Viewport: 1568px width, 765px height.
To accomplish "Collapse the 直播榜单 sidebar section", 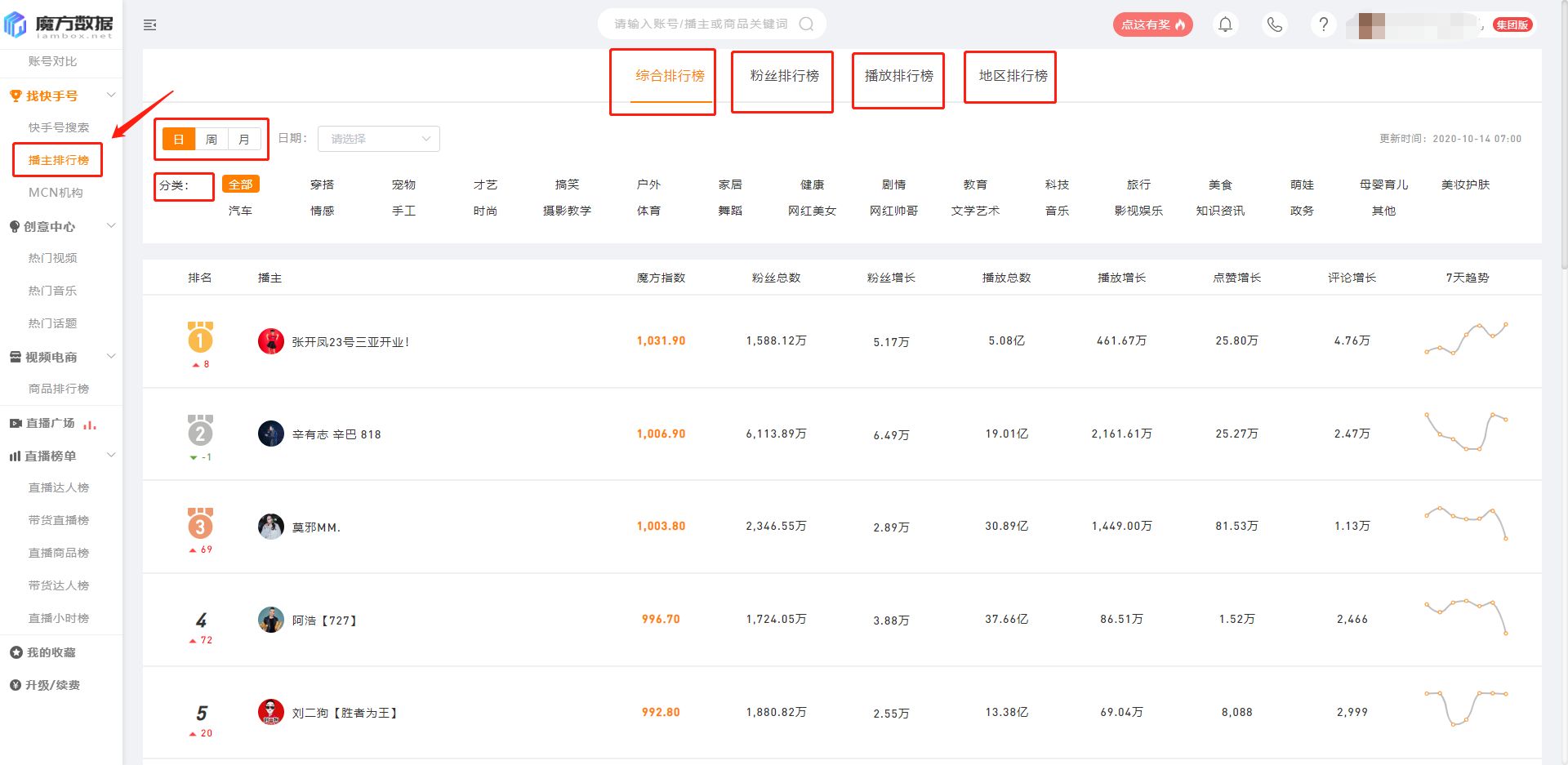I will 111,456.
